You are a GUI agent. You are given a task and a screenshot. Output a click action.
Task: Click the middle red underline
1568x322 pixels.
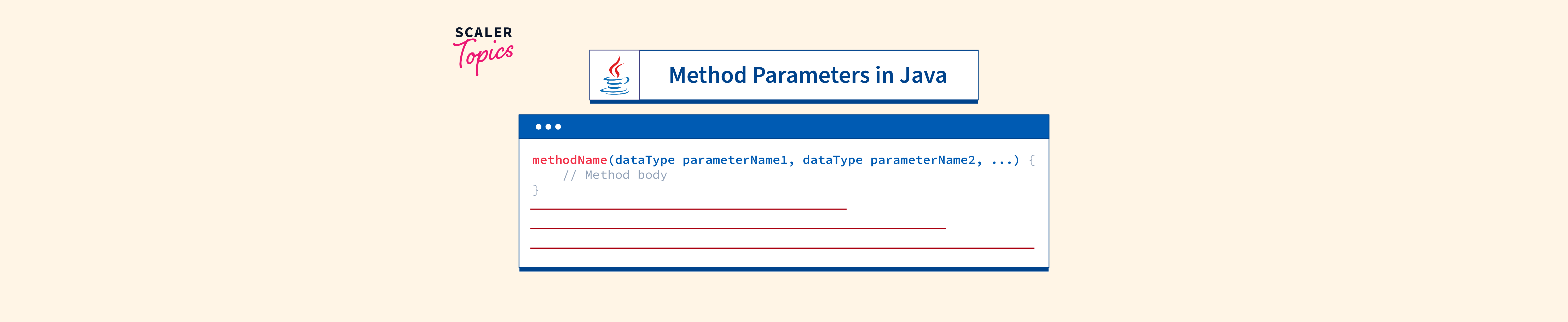click(x=738, y=228)
